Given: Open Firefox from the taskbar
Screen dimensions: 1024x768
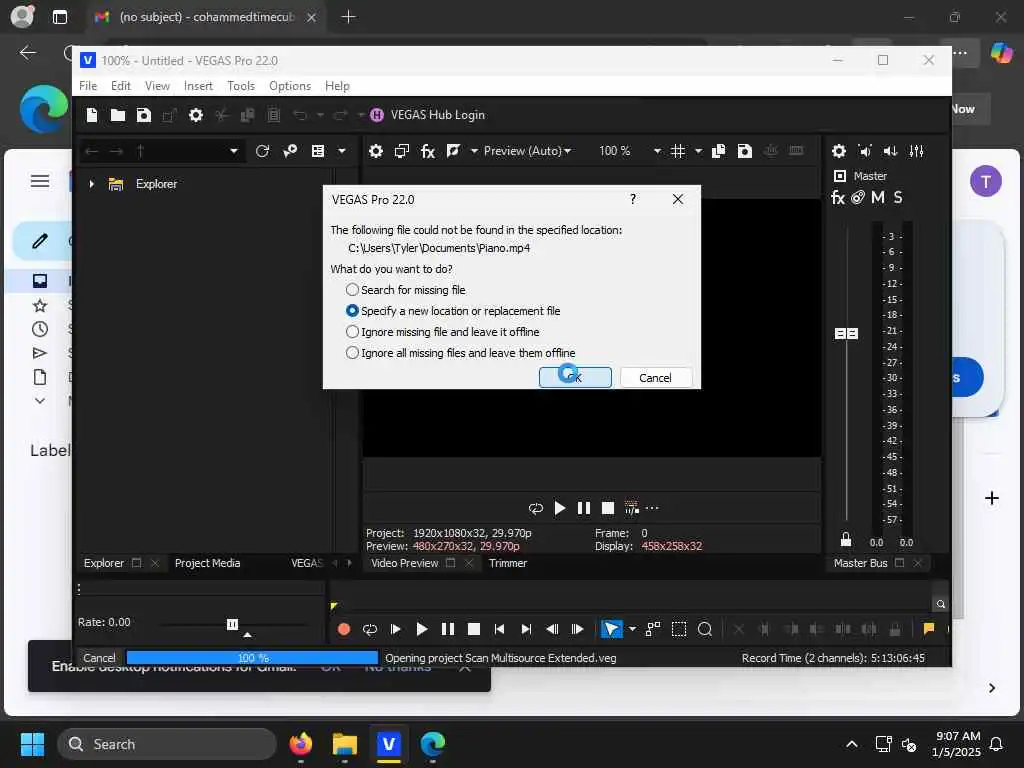Looking at the screenshot, I should [301, 744].
